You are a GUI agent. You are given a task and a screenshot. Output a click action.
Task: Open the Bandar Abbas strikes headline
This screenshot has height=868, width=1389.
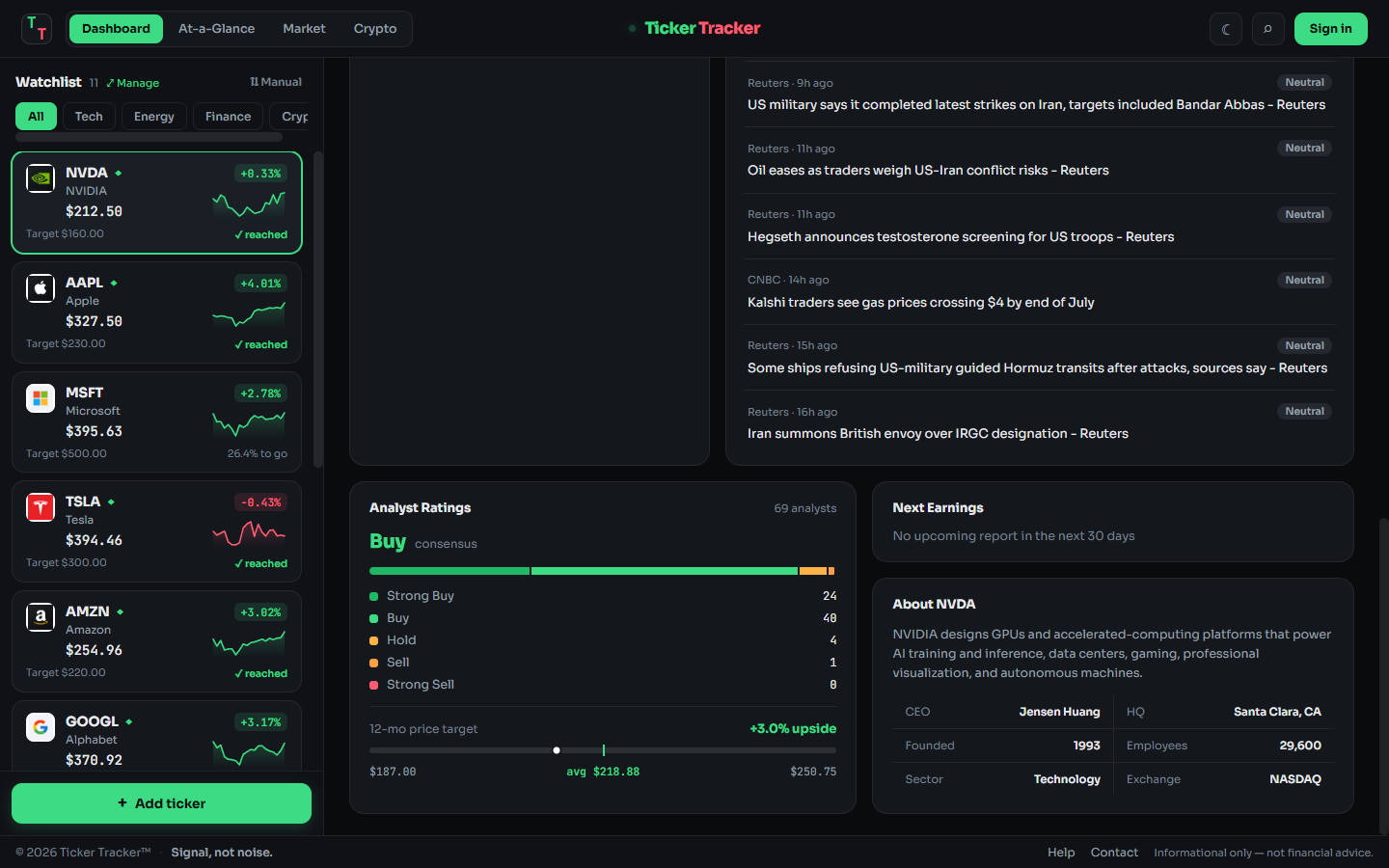[x=1036, y=105]
